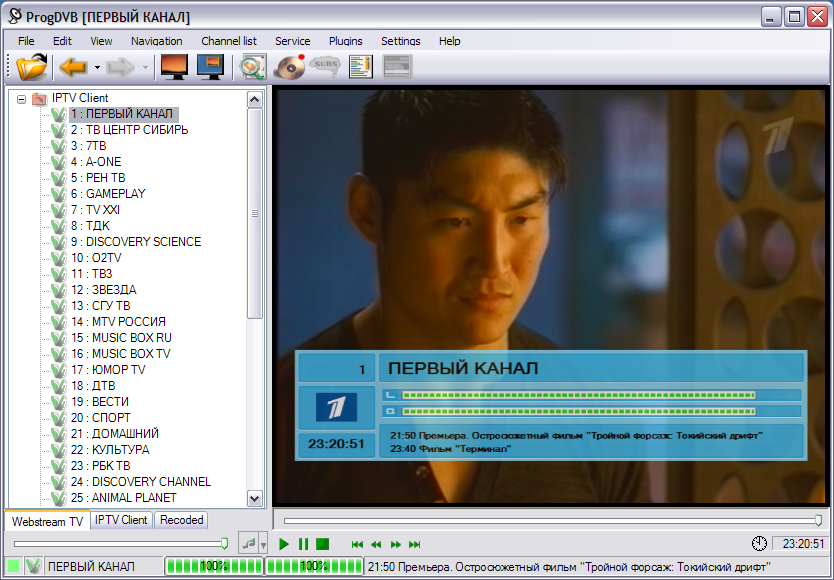Open the Plugins menu

pos(346,41)
